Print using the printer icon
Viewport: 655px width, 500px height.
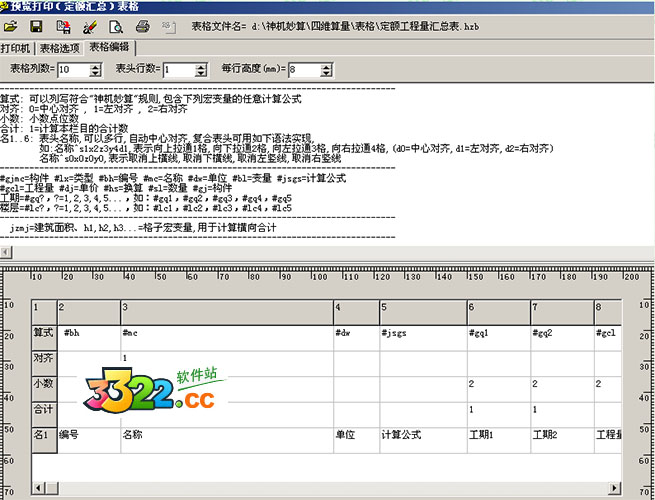[142, 27]
